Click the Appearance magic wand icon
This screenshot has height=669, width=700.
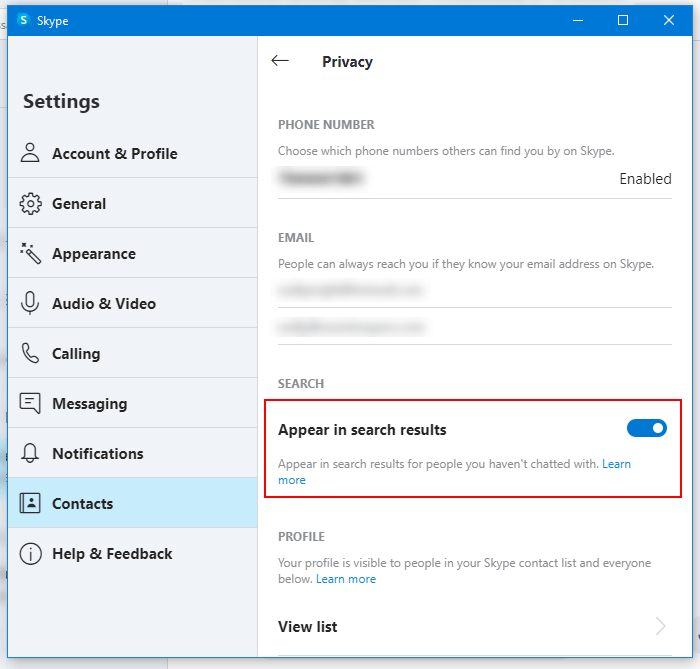[x=30, y=253]
